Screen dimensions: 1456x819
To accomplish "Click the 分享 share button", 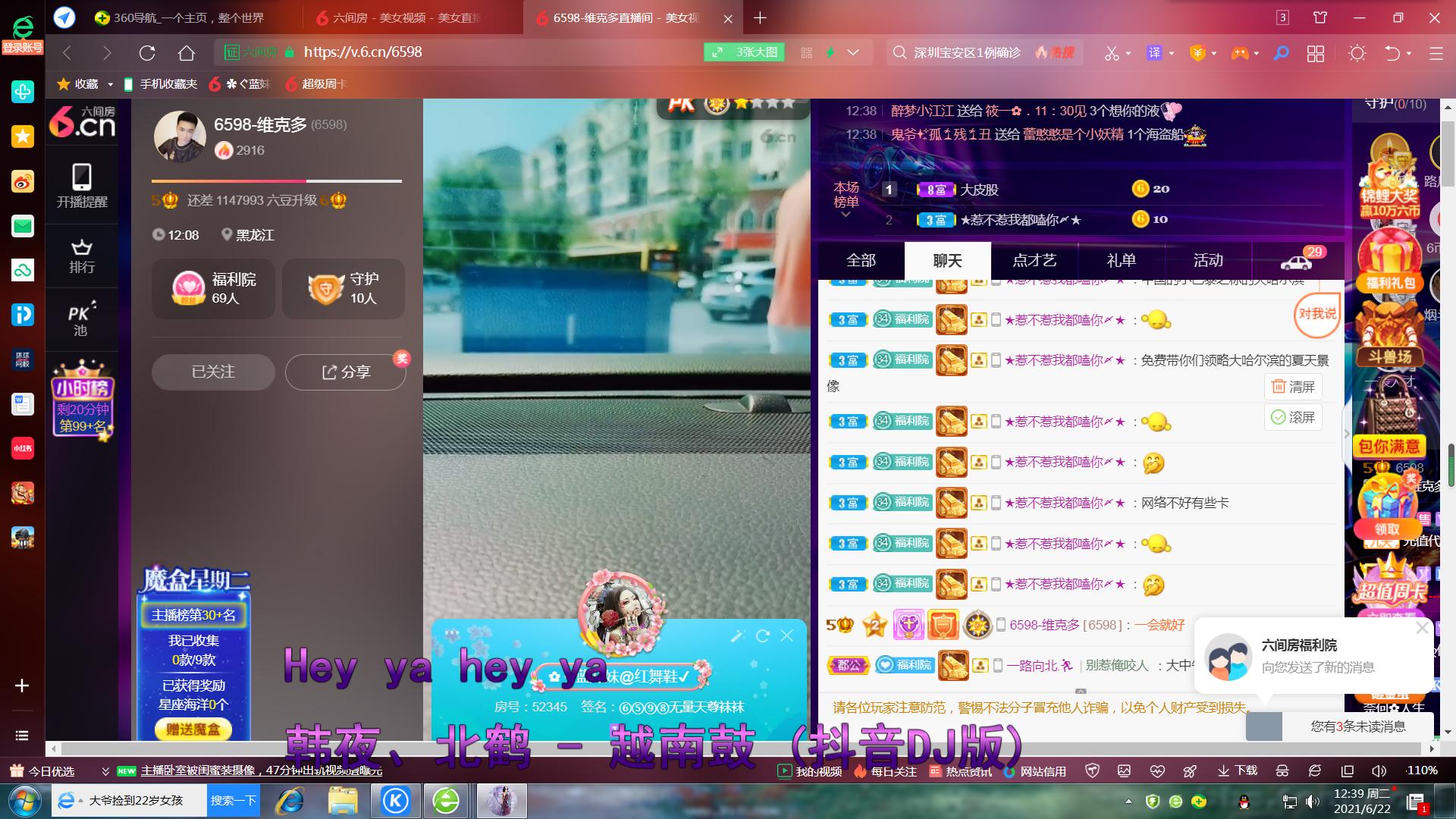I will (x=346, y=372).
